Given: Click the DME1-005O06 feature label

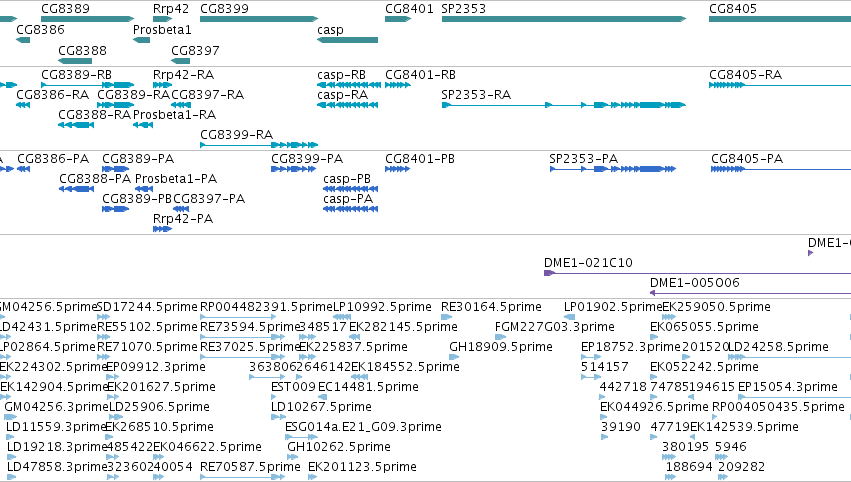Looking at the screenshot, I should pyautogui.click(x=695, y=283).
